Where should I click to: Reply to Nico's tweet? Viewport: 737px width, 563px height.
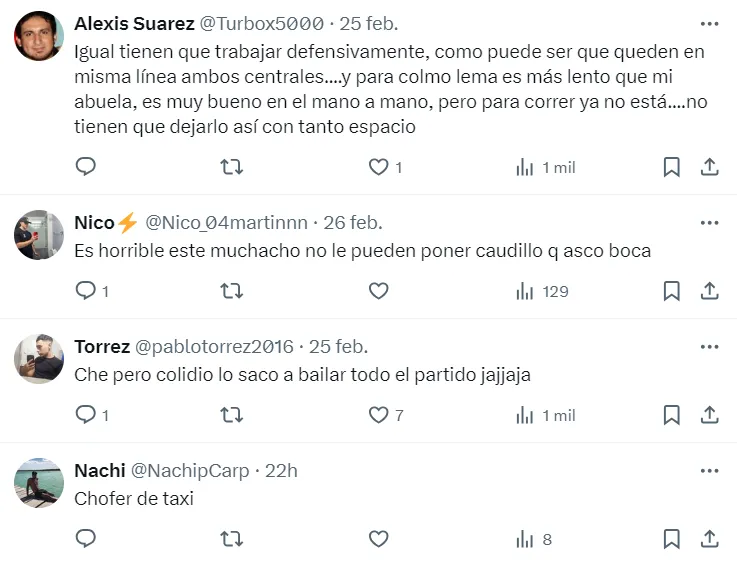click(x=86, y=291)
